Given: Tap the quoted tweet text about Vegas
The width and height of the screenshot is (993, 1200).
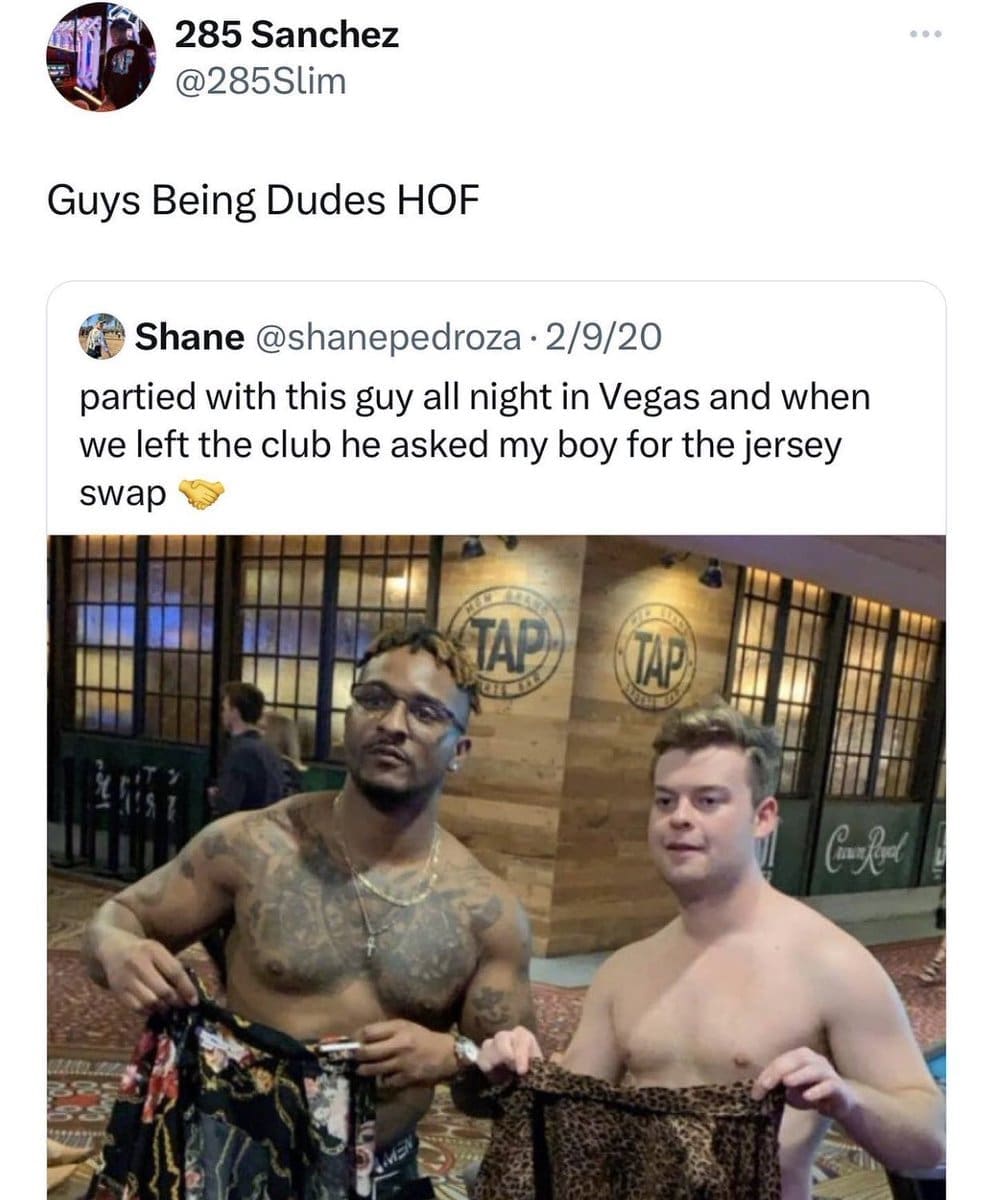Looking at the screenshot, I should (475, 445).
